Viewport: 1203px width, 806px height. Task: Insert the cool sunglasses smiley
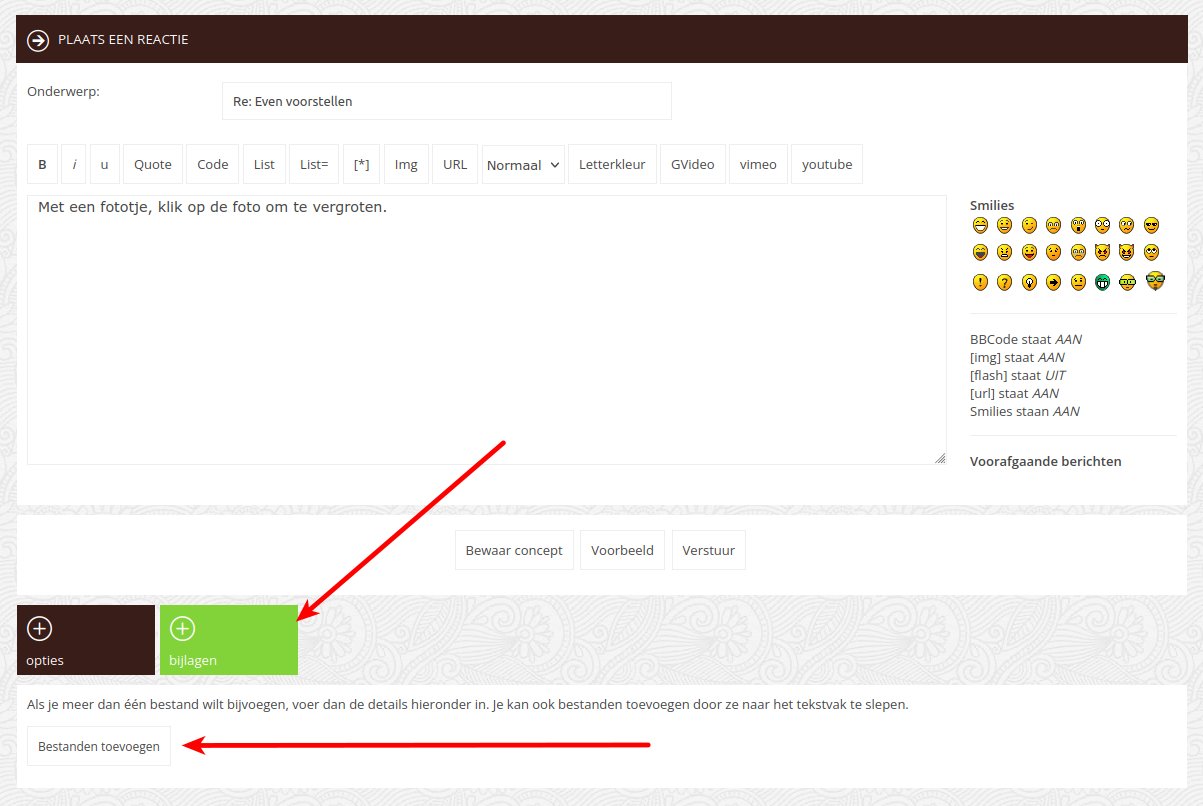click(x=1151, y=225)
